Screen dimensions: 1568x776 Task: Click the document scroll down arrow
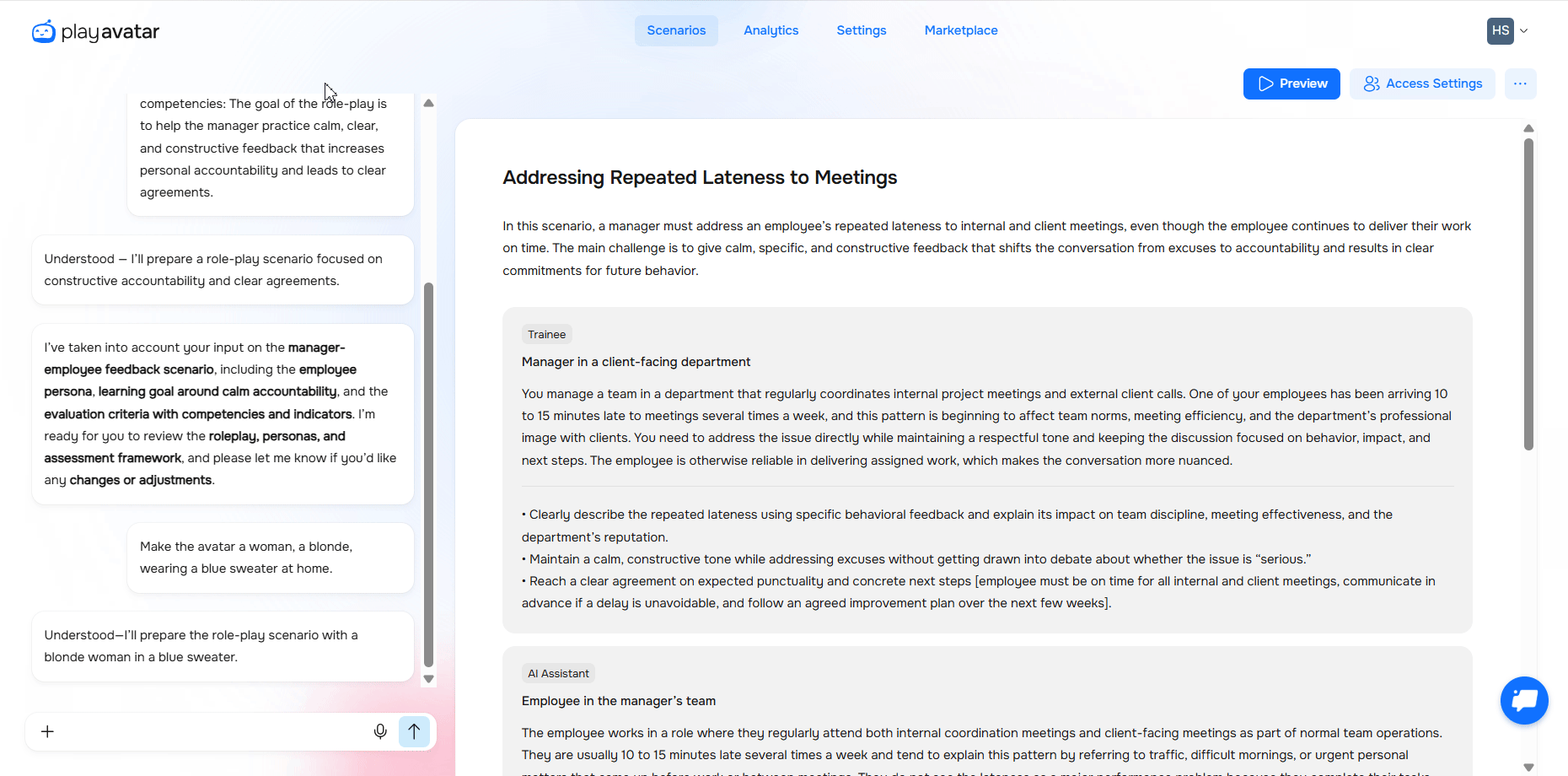(1528, 767)
